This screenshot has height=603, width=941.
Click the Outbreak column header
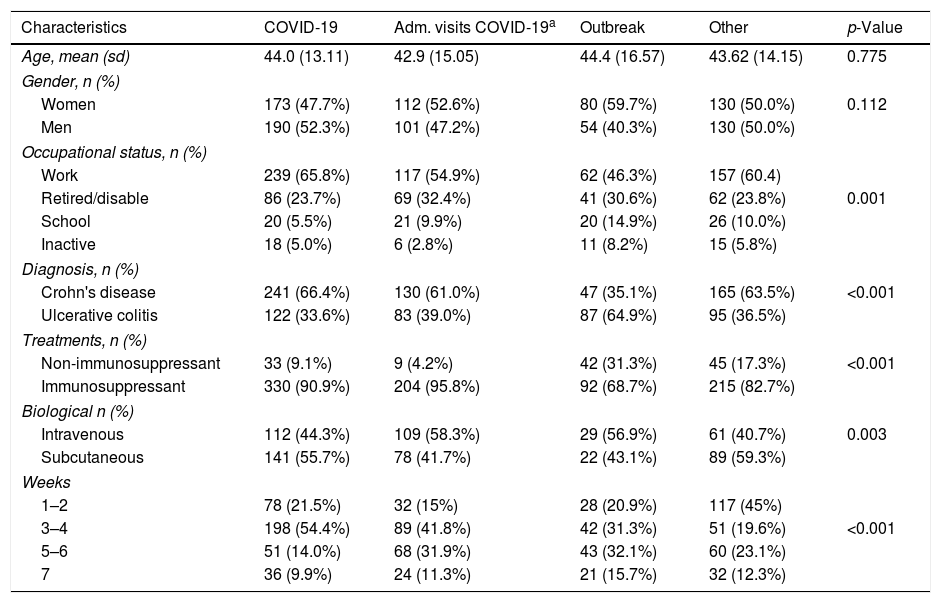coord(609,28)
